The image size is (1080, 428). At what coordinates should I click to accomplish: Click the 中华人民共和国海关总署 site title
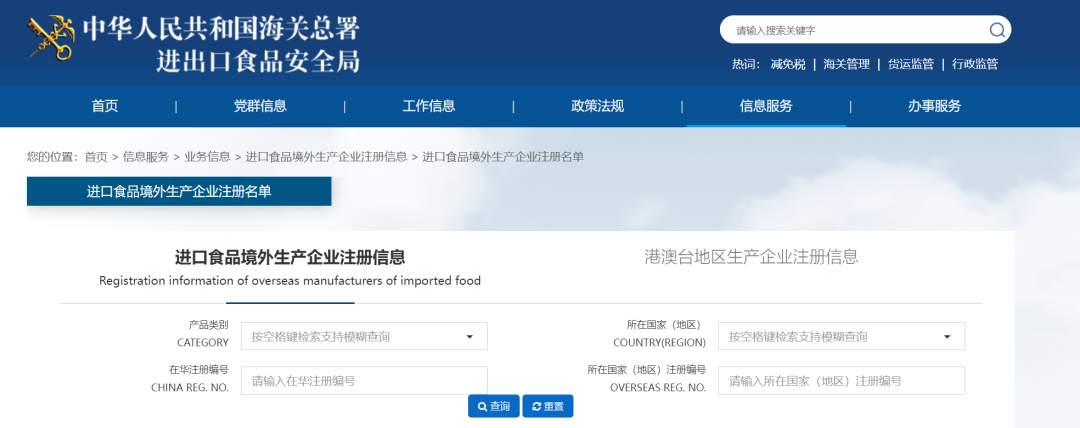click(221, 28)
